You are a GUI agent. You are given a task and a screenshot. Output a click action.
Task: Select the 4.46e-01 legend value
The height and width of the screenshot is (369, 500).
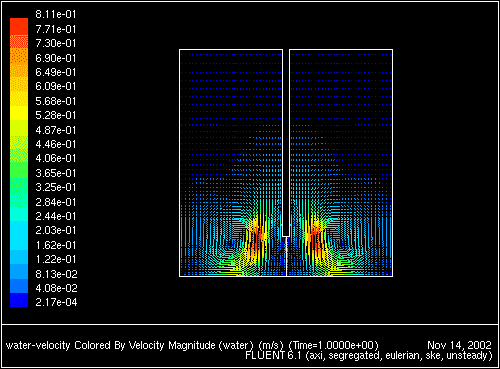[56, 144]
